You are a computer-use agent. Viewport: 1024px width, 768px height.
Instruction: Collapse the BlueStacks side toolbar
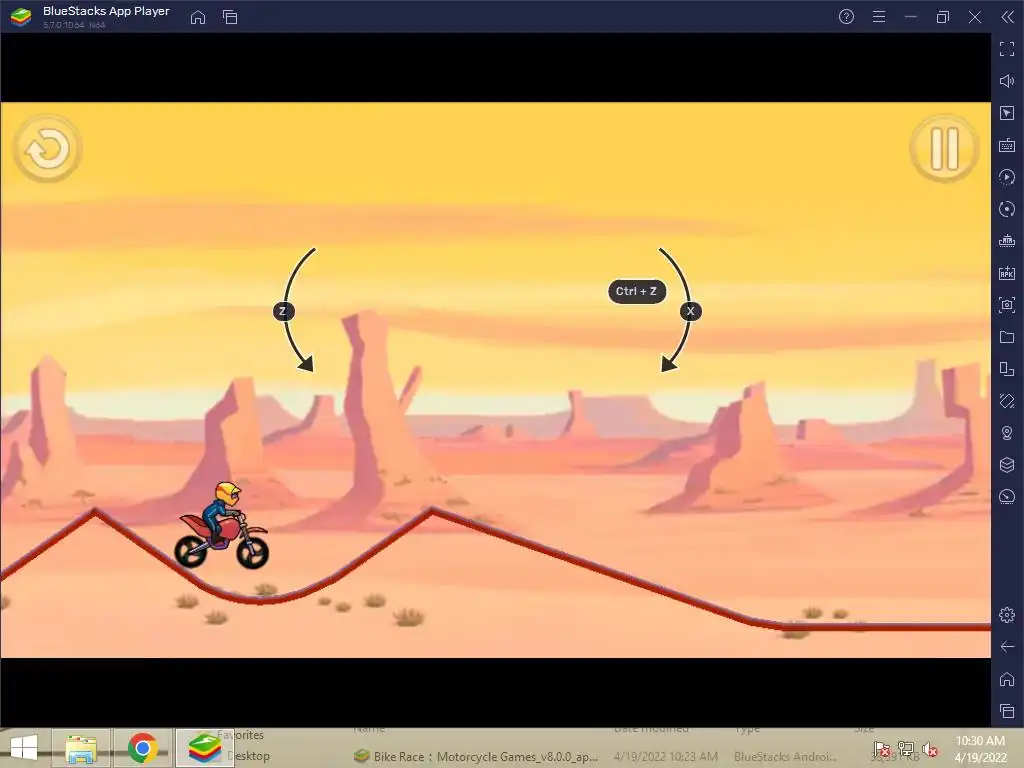coord(1007,17)
